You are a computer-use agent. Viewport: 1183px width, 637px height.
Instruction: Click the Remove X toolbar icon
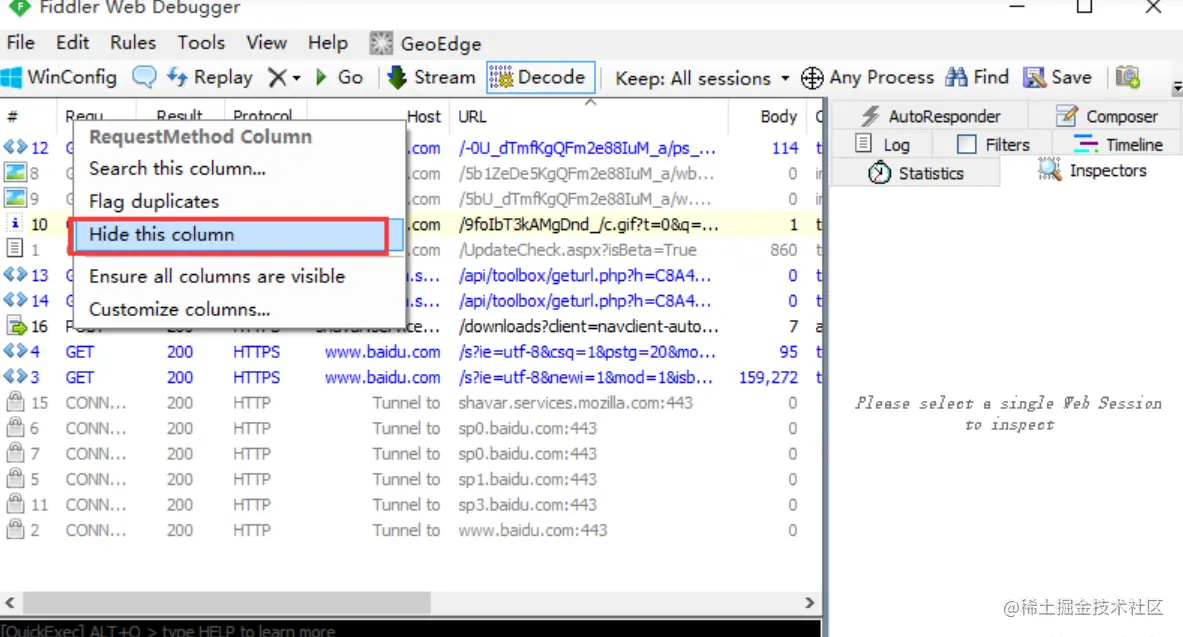[278, 77]
